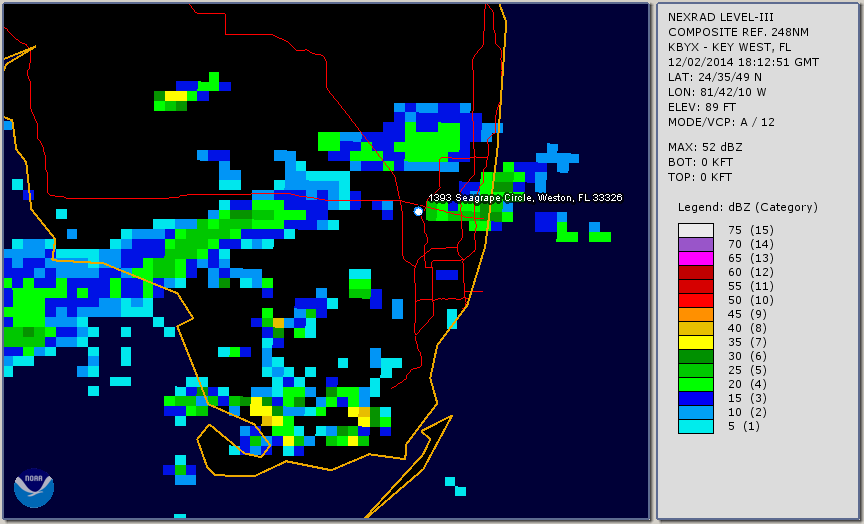
Task: Click the MAX: 52 dBZ value
Action: coord(705,147)
